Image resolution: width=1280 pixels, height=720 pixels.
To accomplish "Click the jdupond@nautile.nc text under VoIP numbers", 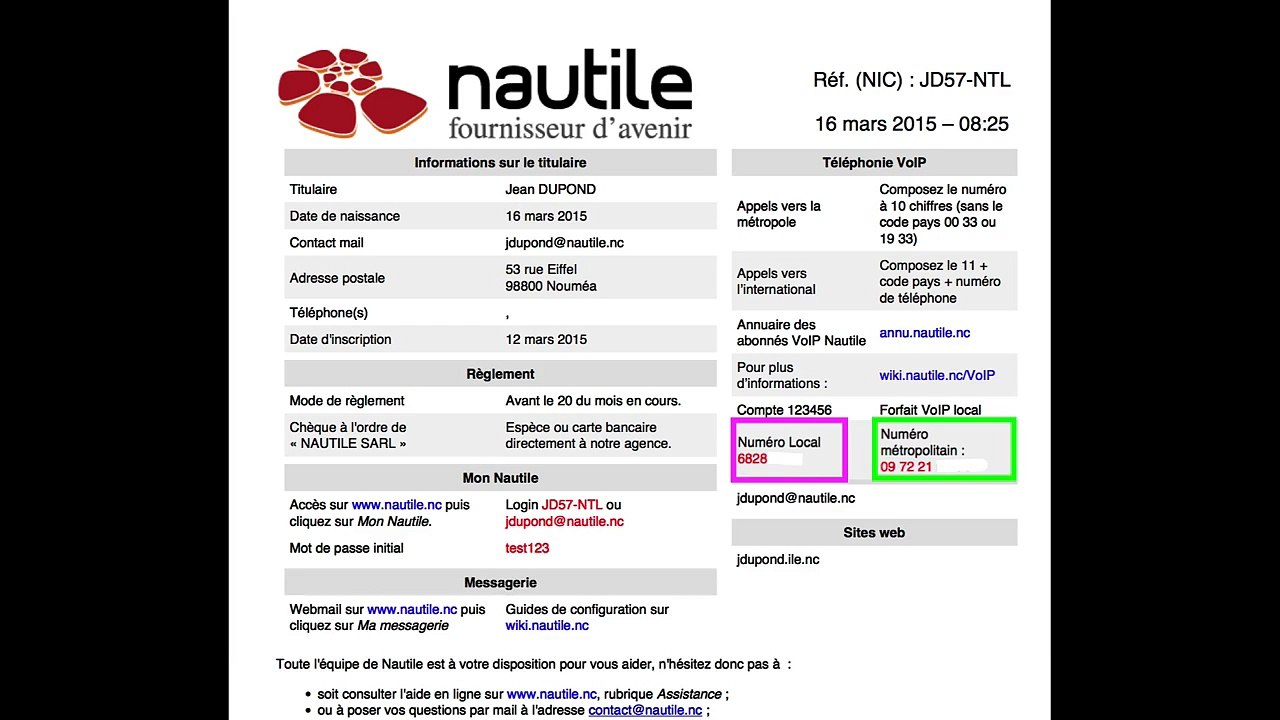I will pyautogui.click(x=796, y=498).
